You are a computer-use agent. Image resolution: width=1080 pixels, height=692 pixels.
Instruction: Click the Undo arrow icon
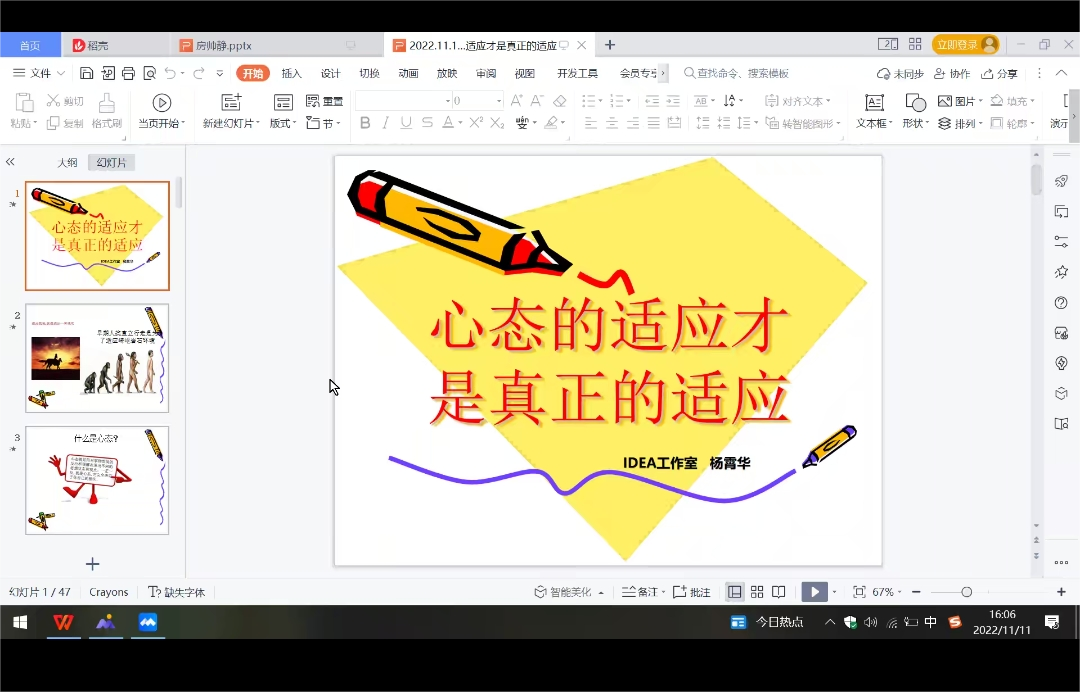point(170,73)
